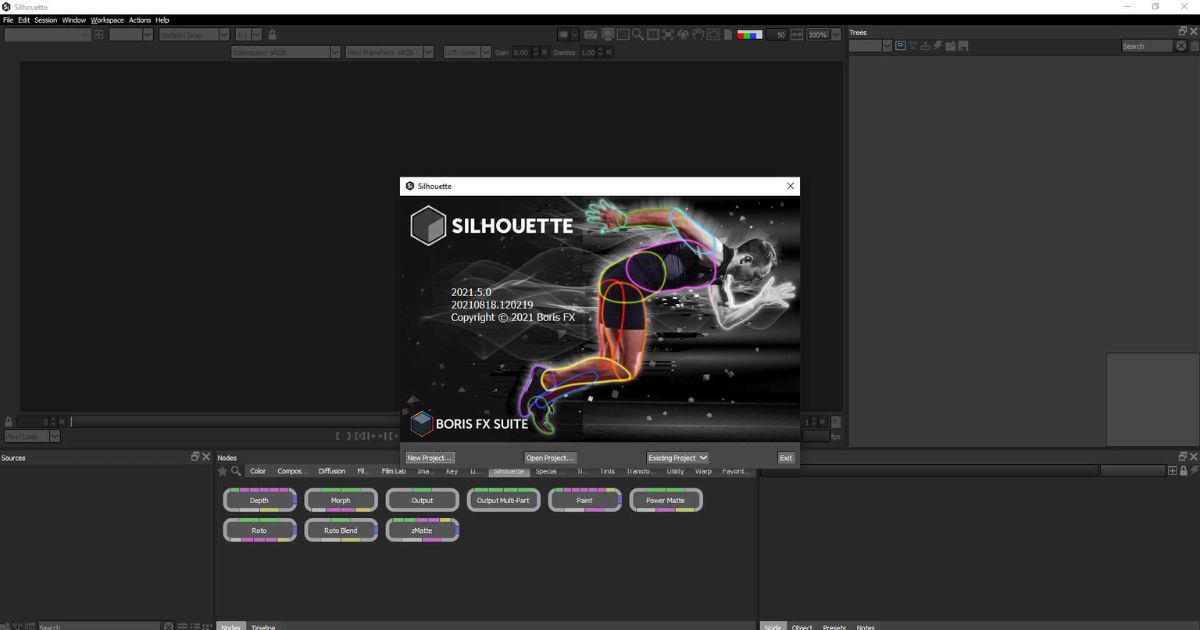This screenshot has width=1200, height=630.
Task: Click the RGB color channels swatch in the toolbar
Action: coord(748,34)
